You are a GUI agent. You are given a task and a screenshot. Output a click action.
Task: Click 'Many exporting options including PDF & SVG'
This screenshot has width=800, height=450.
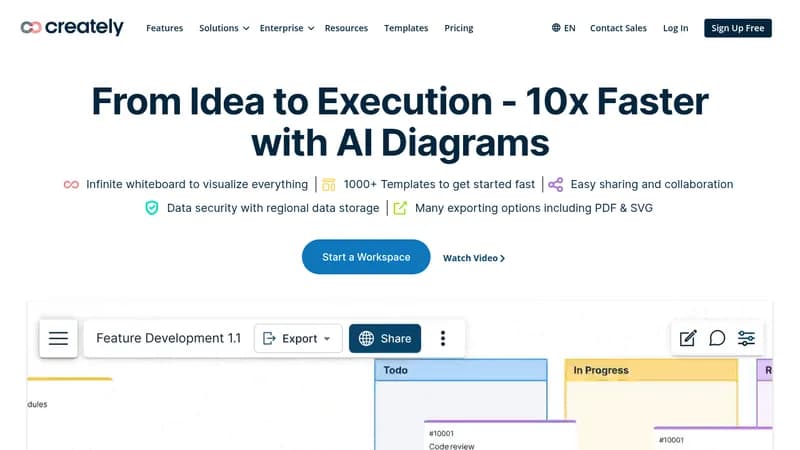[534, 208]
